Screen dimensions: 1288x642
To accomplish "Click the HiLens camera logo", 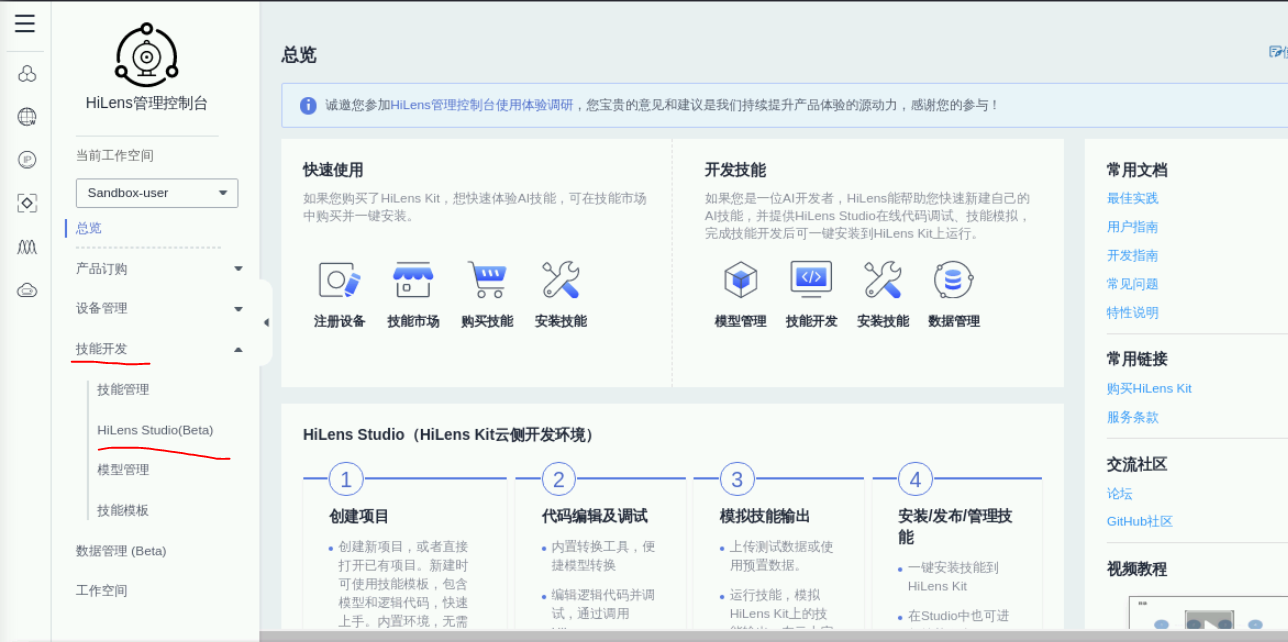I will click(x=147, y=54).
